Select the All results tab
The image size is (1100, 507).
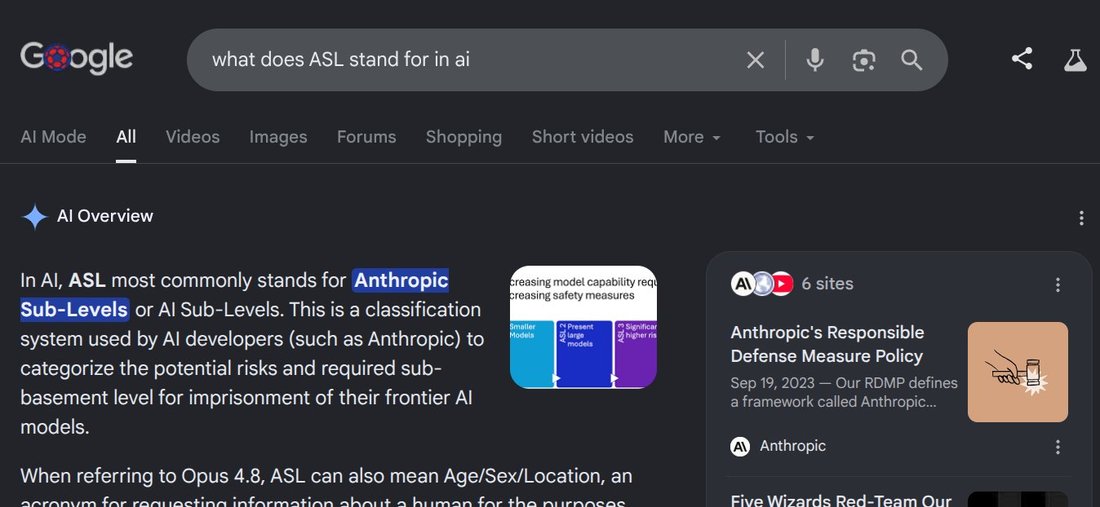pos(126,137)
